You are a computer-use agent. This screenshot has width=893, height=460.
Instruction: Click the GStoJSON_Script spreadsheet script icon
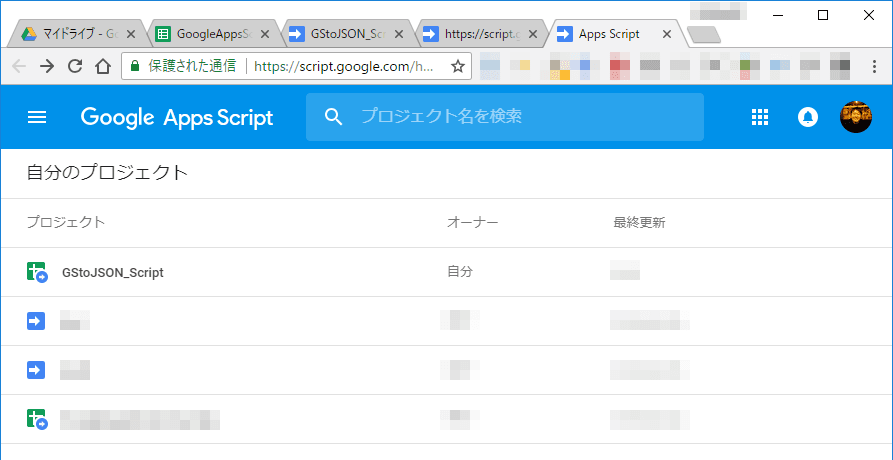click(37, 272)
